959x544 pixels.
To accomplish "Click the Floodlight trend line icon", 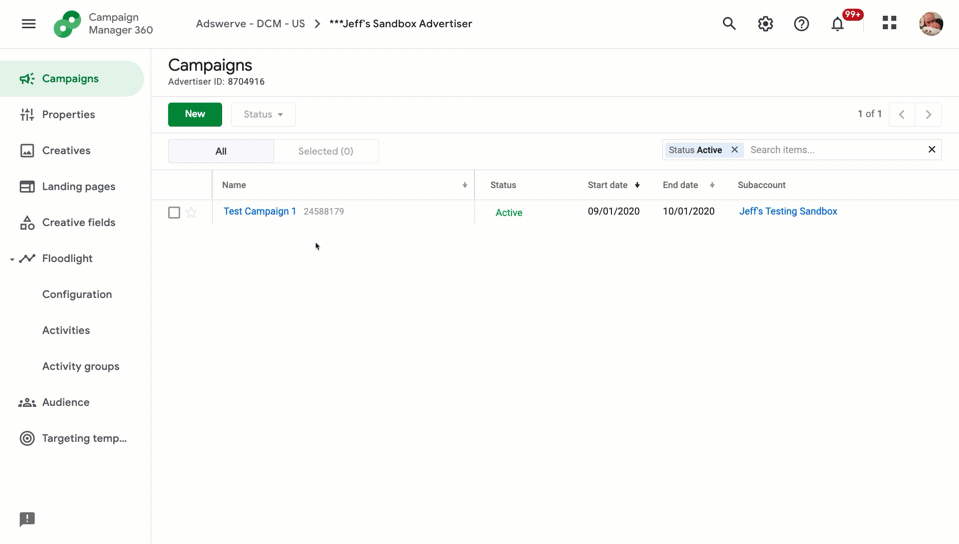I will pyautogui.click(x=27, y=258).
